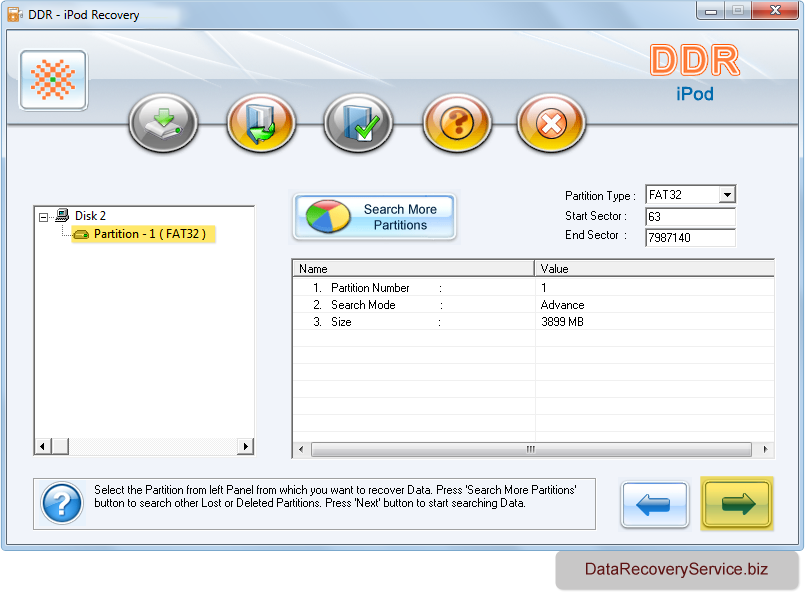Click the drive icon beside Partition - 1
805x592 pixels.
click(x=81, y=235)
